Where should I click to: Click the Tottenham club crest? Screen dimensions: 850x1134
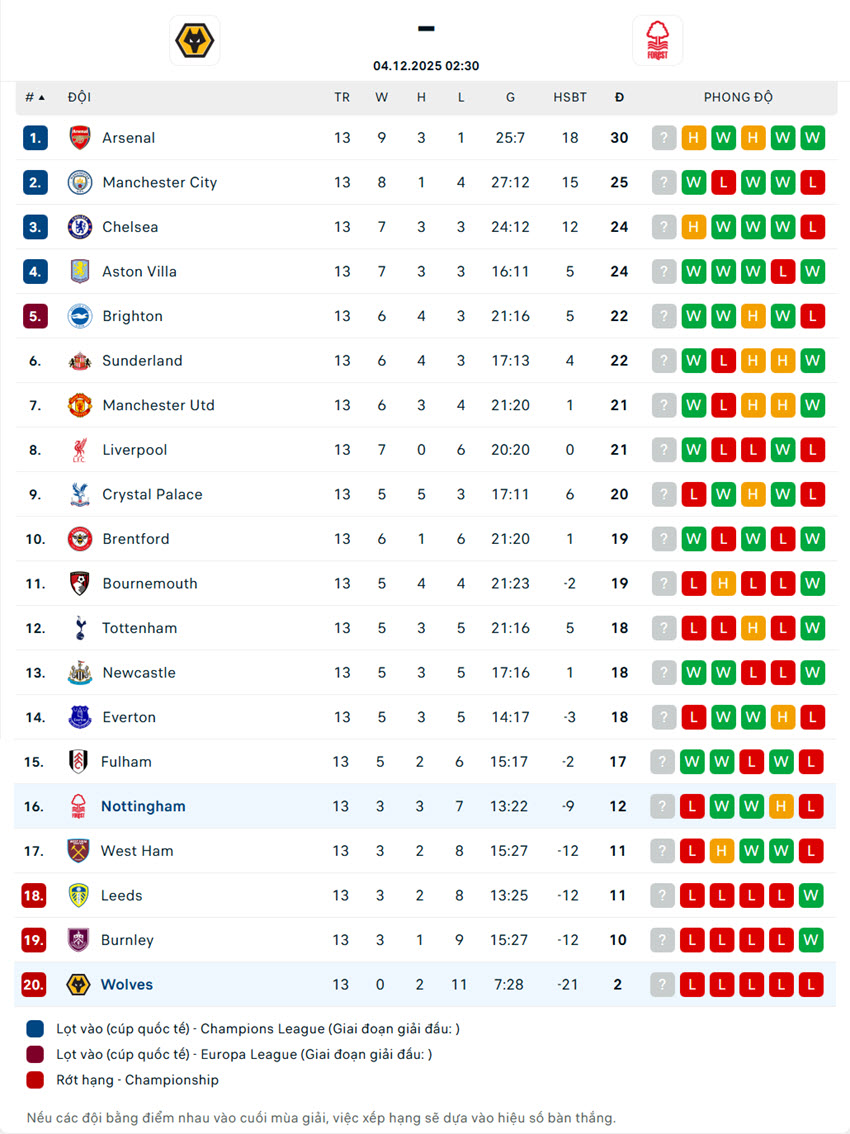pos(80,628)
